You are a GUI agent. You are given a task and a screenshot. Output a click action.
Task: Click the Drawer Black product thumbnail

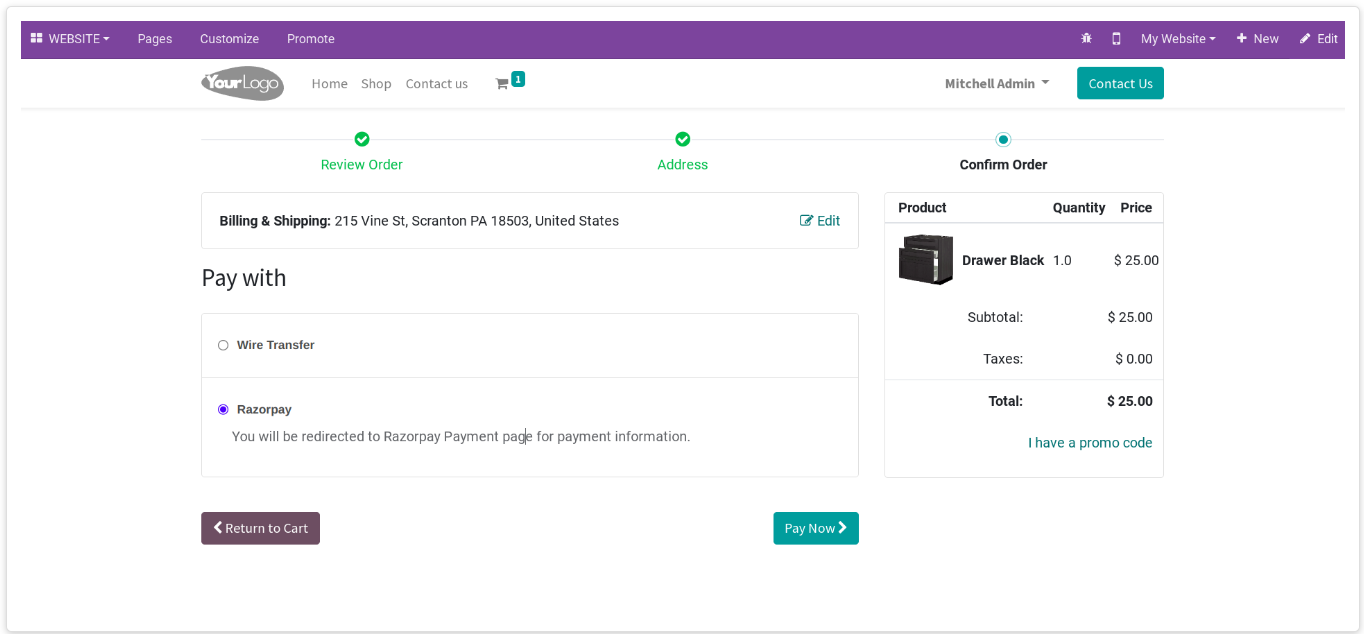click(926, 260)
